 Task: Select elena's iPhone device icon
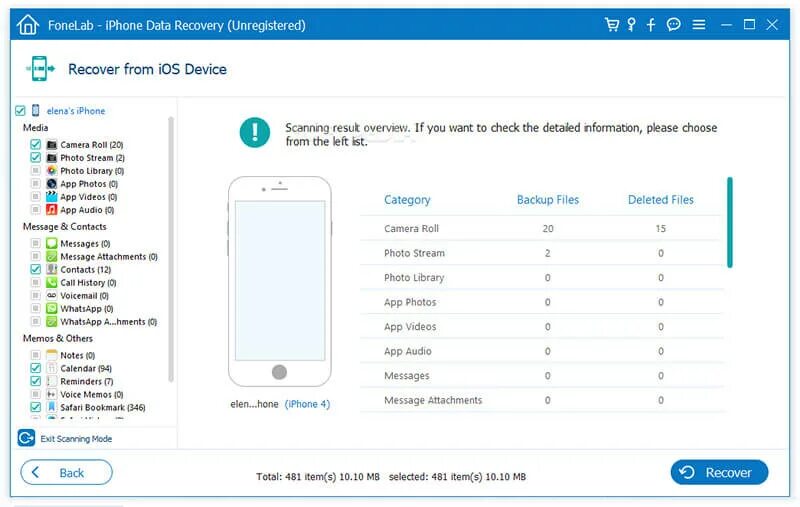(x=36, y=110)
